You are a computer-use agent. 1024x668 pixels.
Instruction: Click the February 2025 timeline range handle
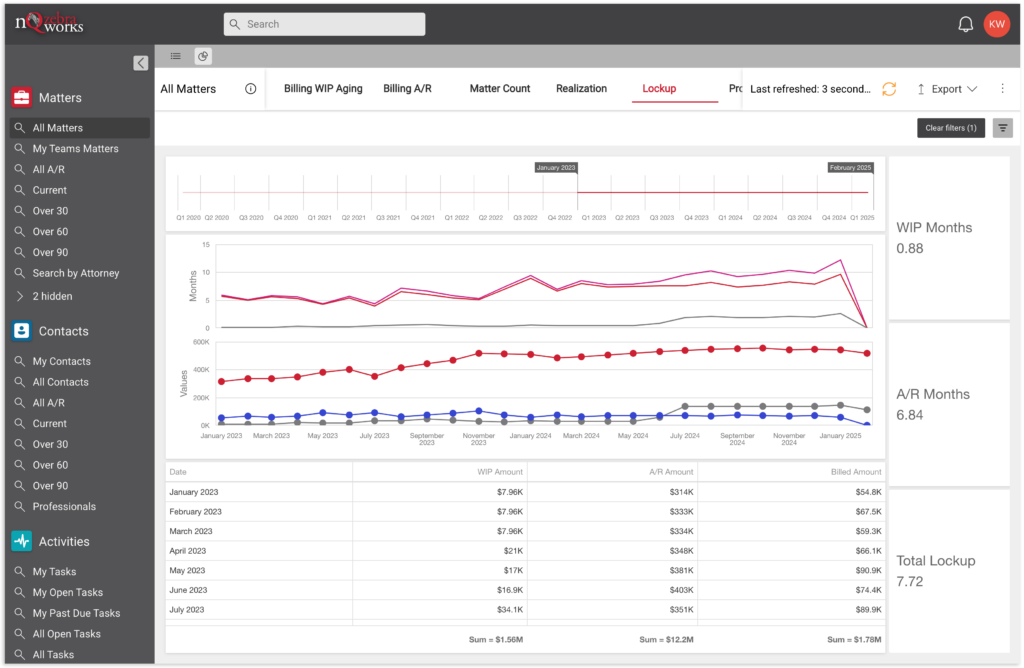pyautogui.click(x=851, y=168)
